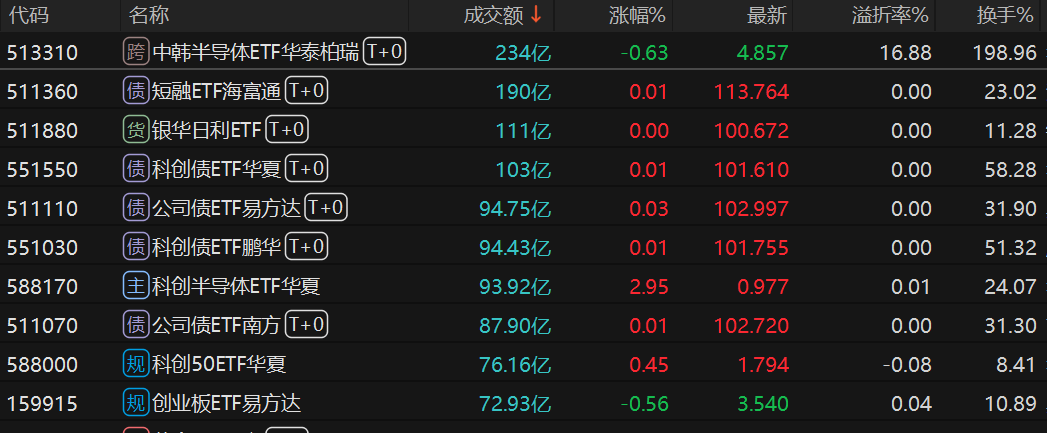Click turnover rate 198.96
This screenshot has width=1047, height=433.
tap(1005, 53)
